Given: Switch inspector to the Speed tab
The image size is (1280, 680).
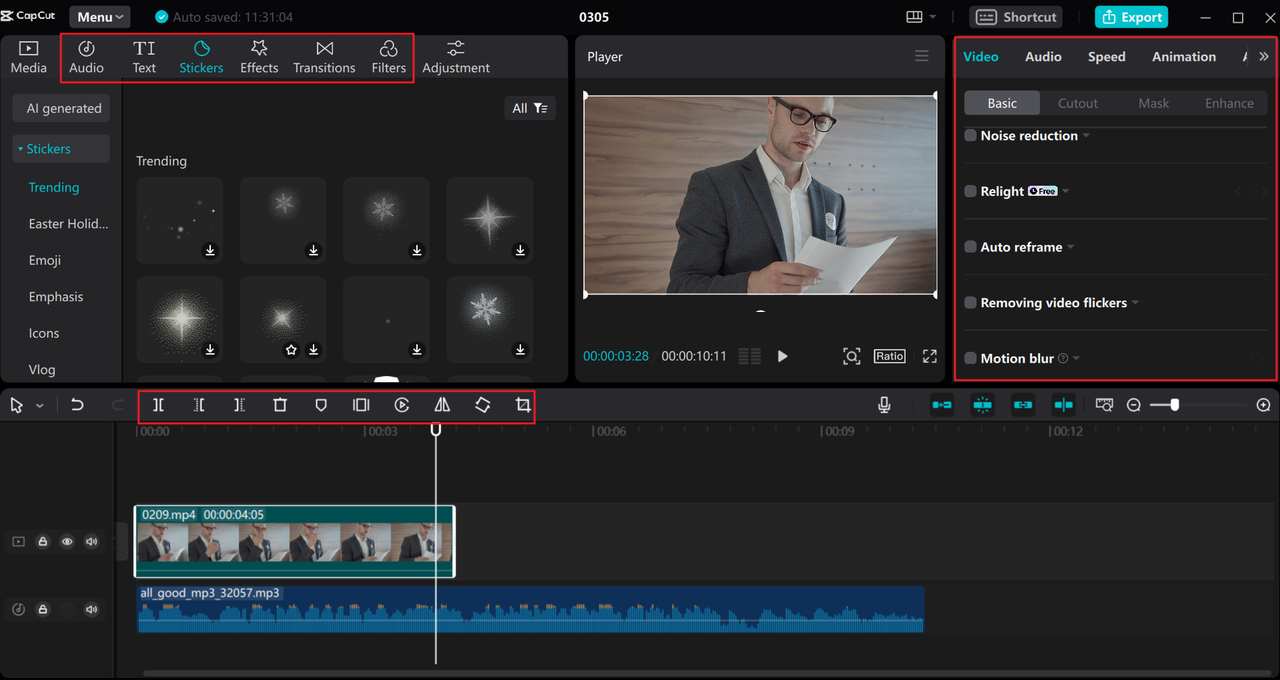Looking at the screenshot, I should tap(1107, 57).
